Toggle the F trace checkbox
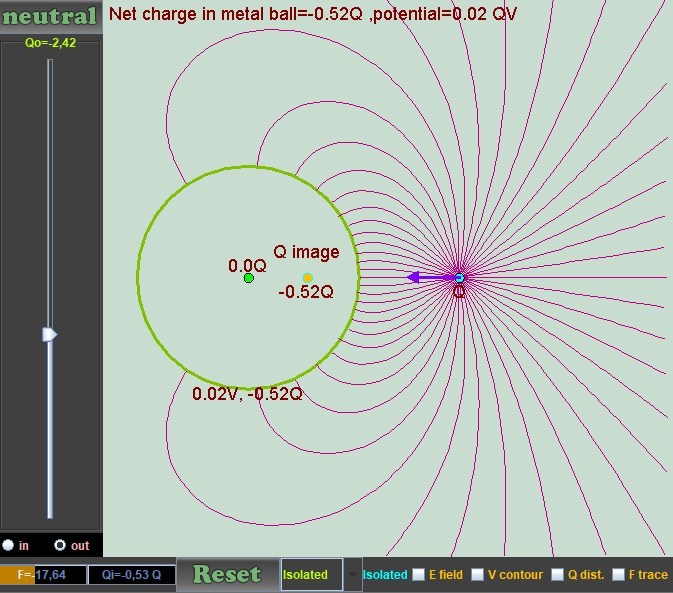 coord(618,575)
